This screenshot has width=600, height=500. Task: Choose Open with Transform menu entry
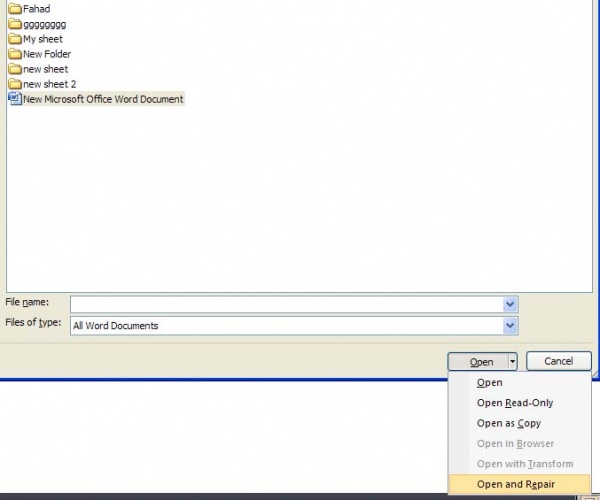[520, 464]
